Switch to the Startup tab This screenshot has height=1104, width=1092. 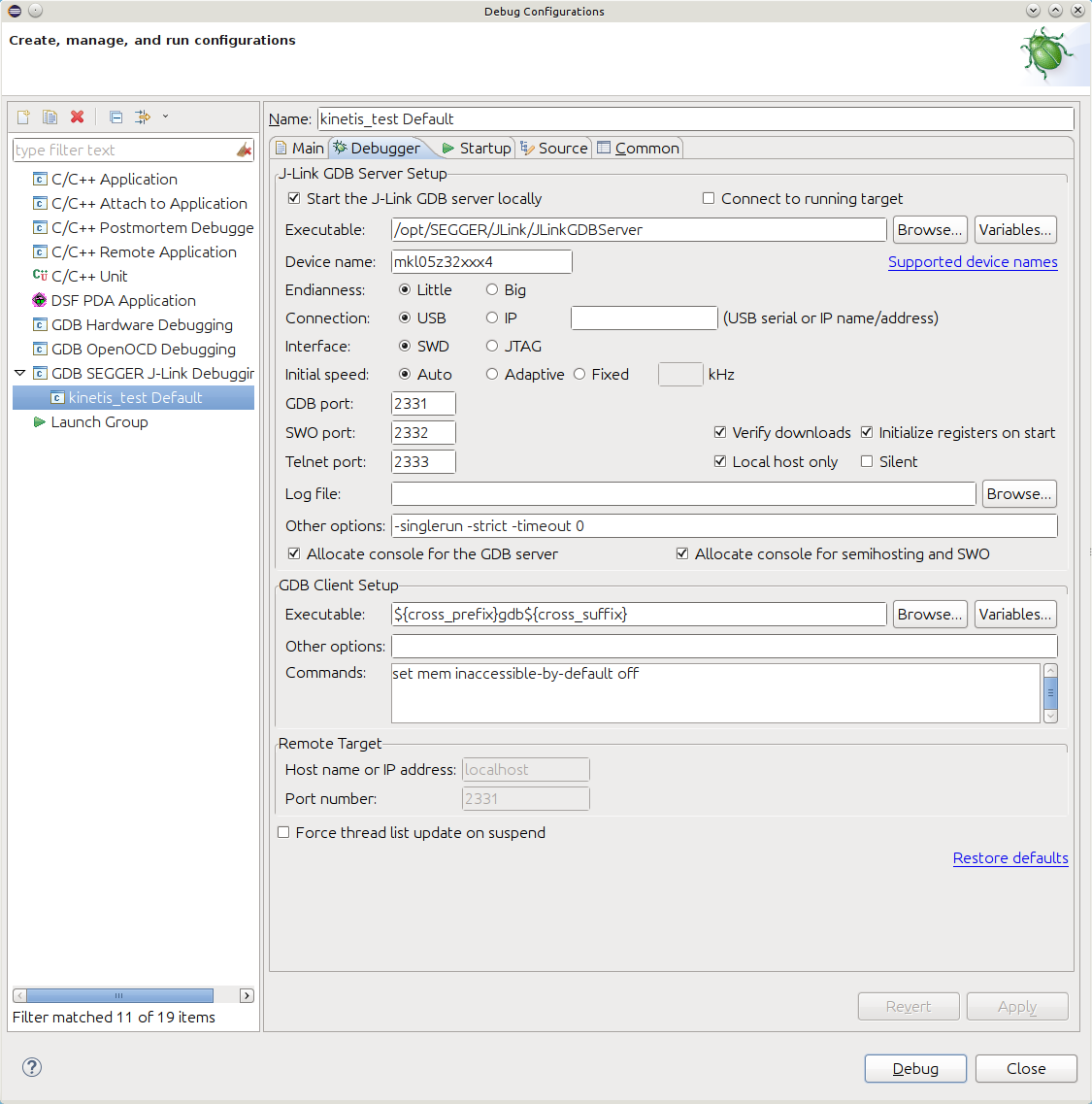[477, 148]
